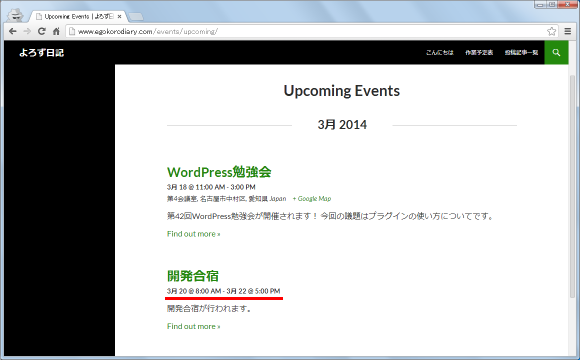
Task: Bookmark this page with the star
Action: point(552,31)
